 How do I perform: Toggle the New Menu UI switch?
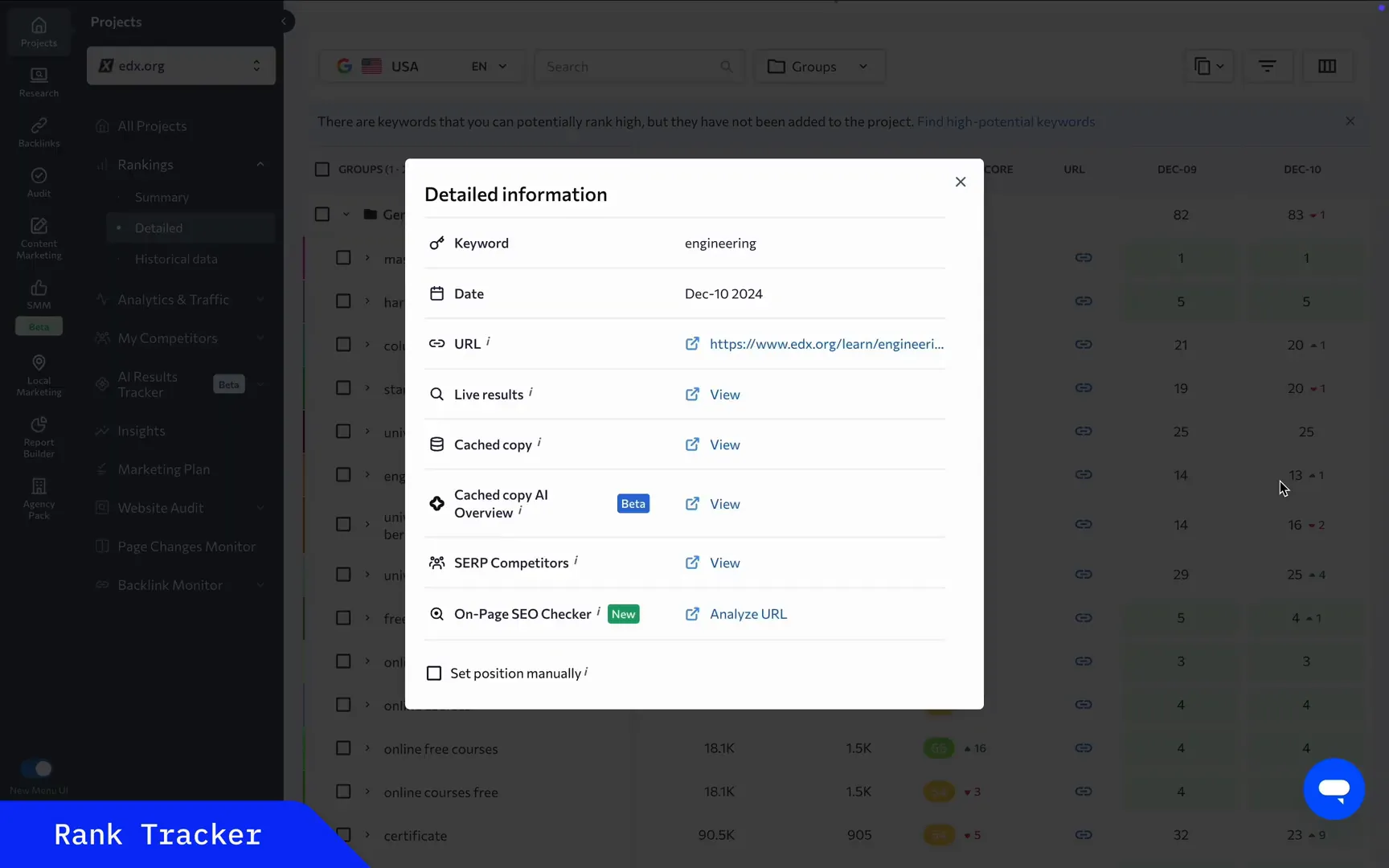35,768
